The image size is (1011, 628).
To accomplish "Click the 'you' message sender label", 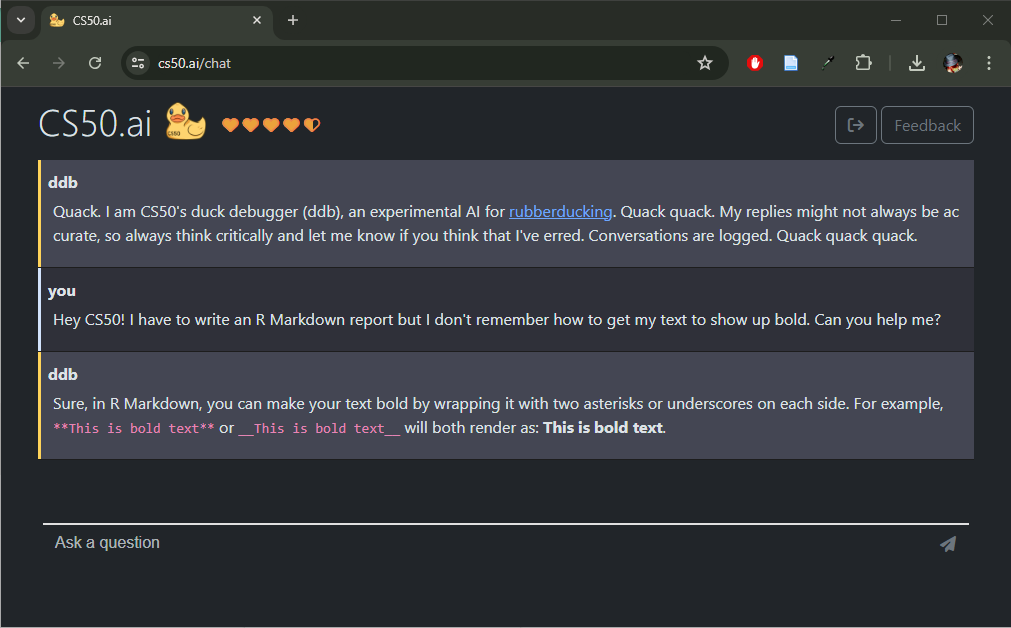I will pyautogui.click(x=62, y=291).
